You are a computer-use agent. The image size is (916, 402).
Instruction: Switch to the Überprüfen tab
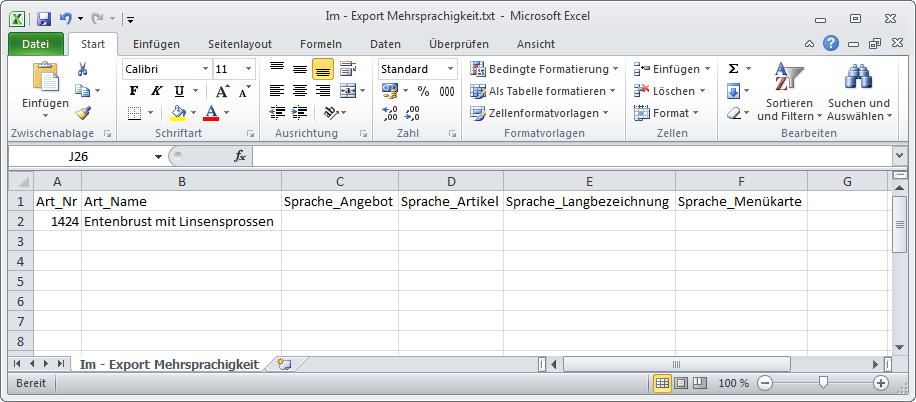[459, 44]
